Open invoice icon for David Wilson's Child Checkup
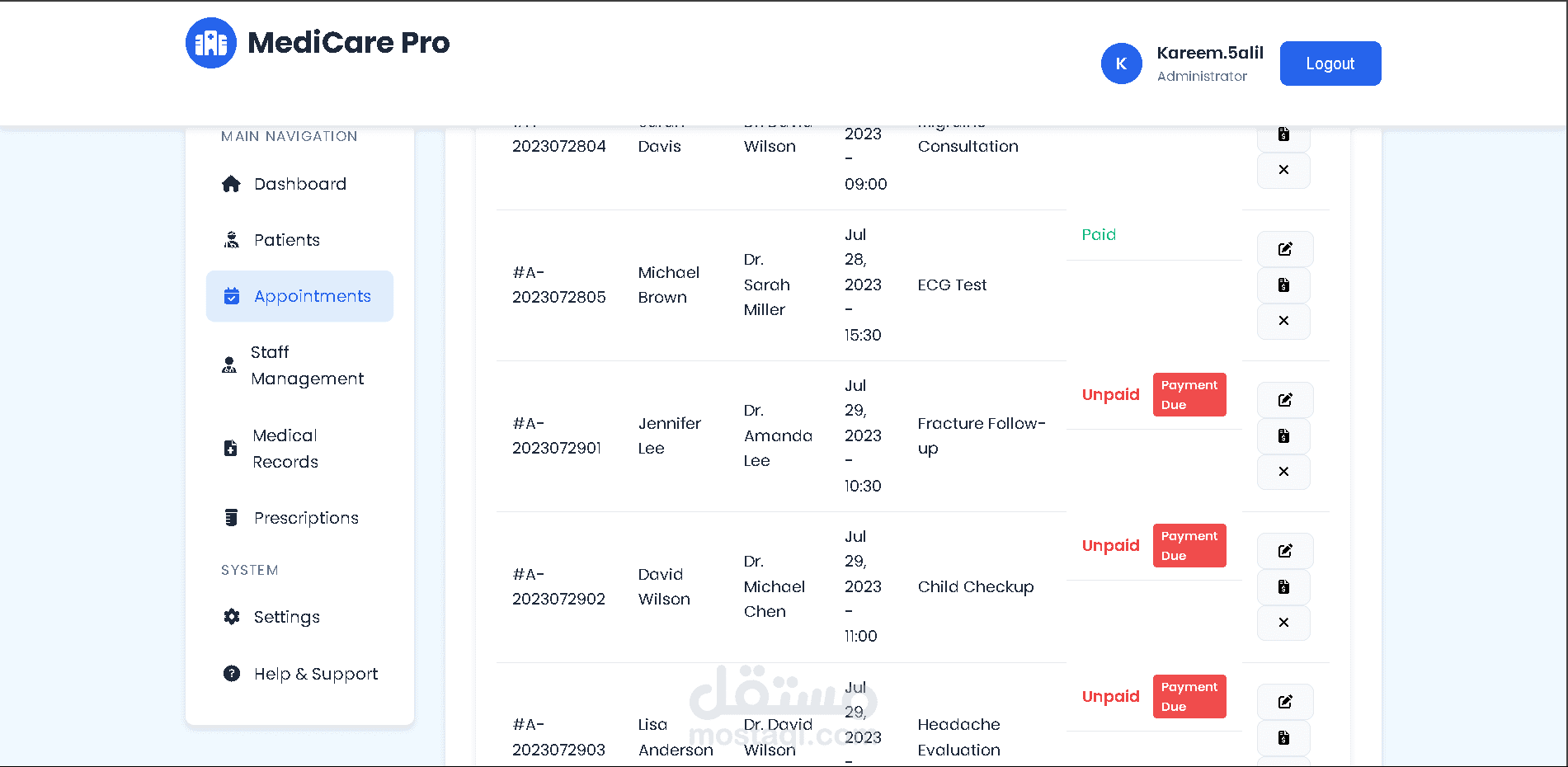The height and width of the screenshot is (767, 1568). [1283, 587]
